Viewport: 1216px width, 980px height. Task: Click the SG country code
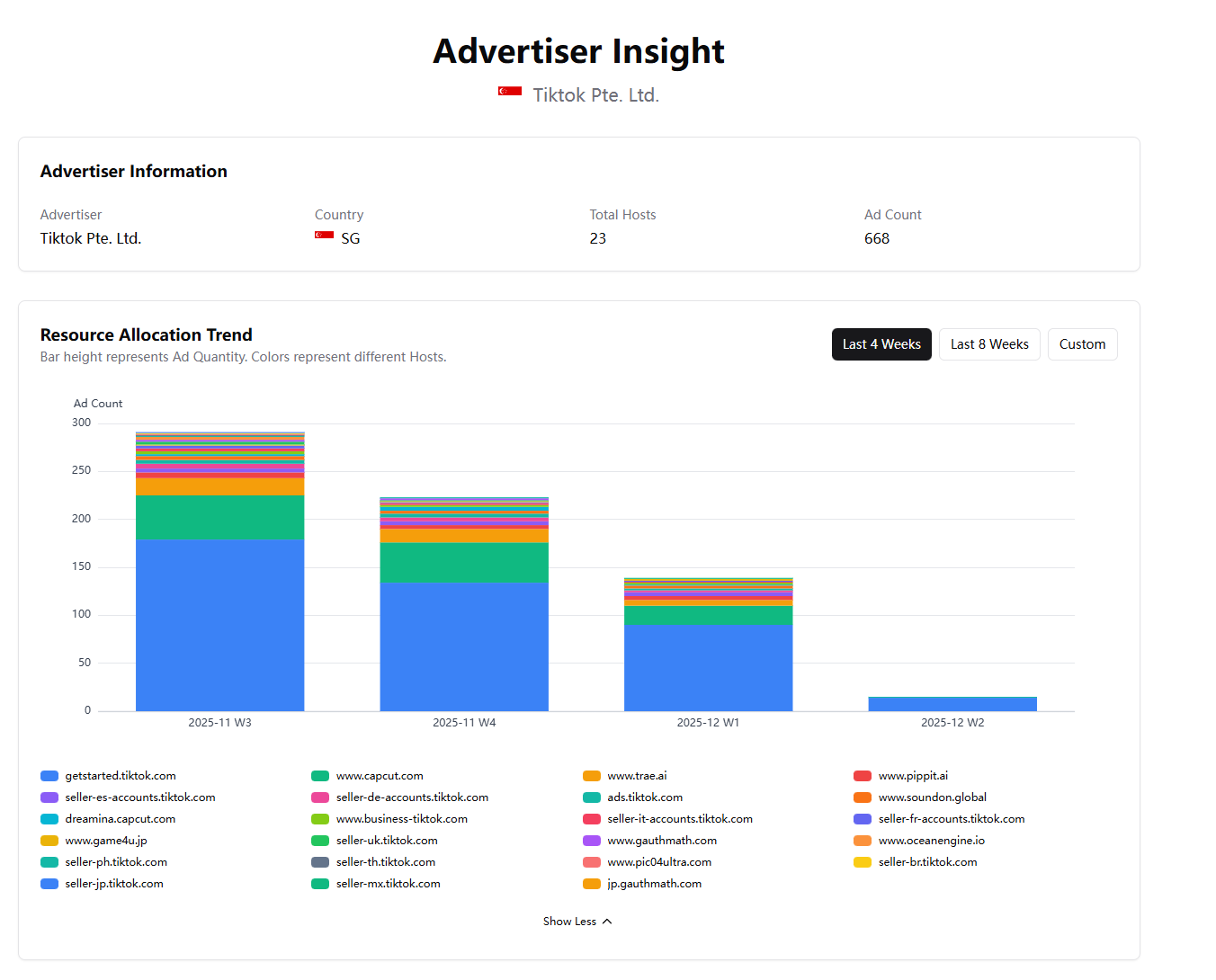point(351,238)
